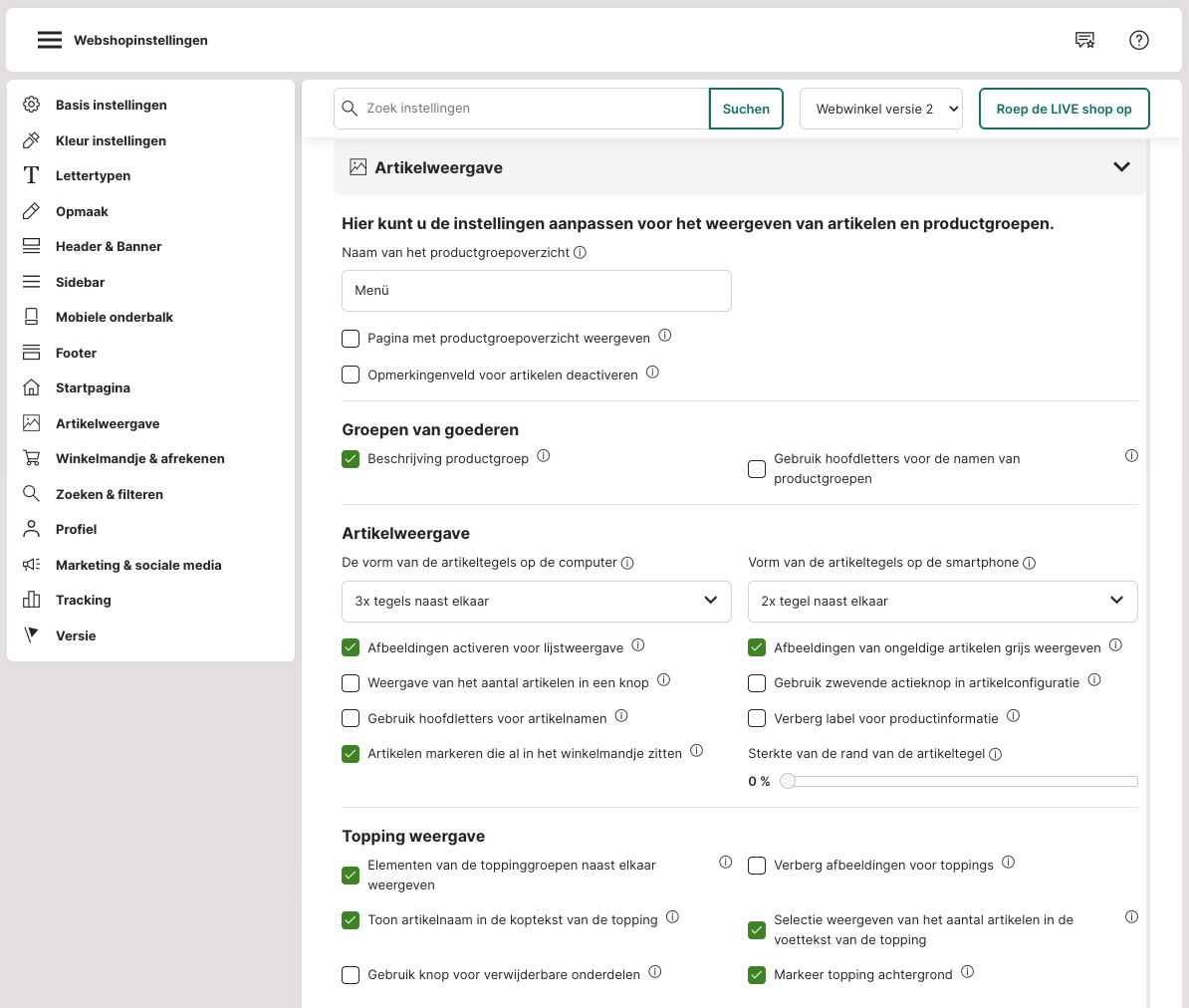Open Zoeken & filteren in sidebar
Image resolution: width=1189 pixels, height=1008 pixels.
click(x=109, y=494)
